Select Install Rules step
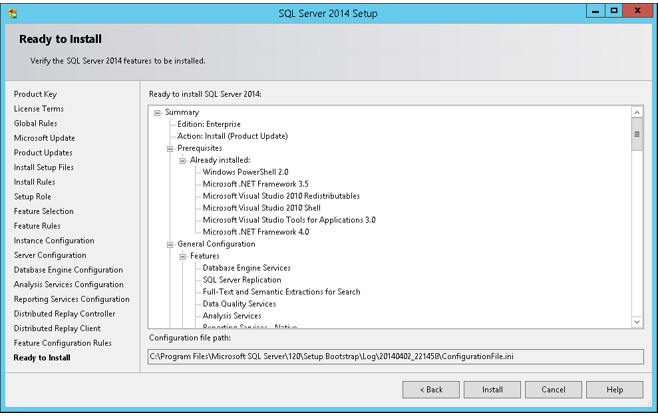The image size is (658, 416). [34, 182]
